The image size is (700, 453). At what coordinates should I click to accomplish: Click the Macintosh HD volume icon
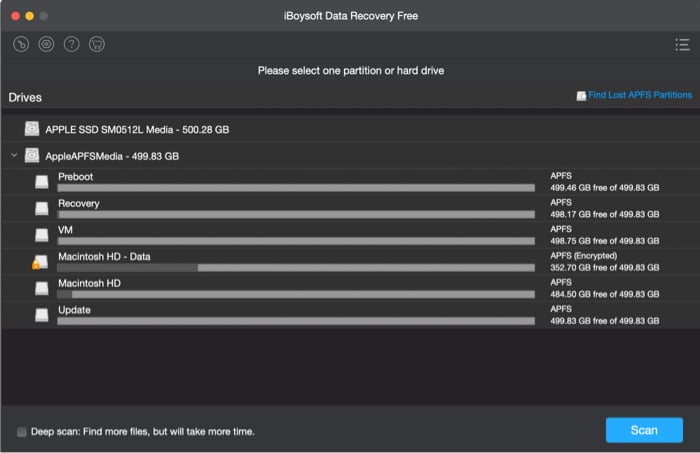tap(42, 288)
